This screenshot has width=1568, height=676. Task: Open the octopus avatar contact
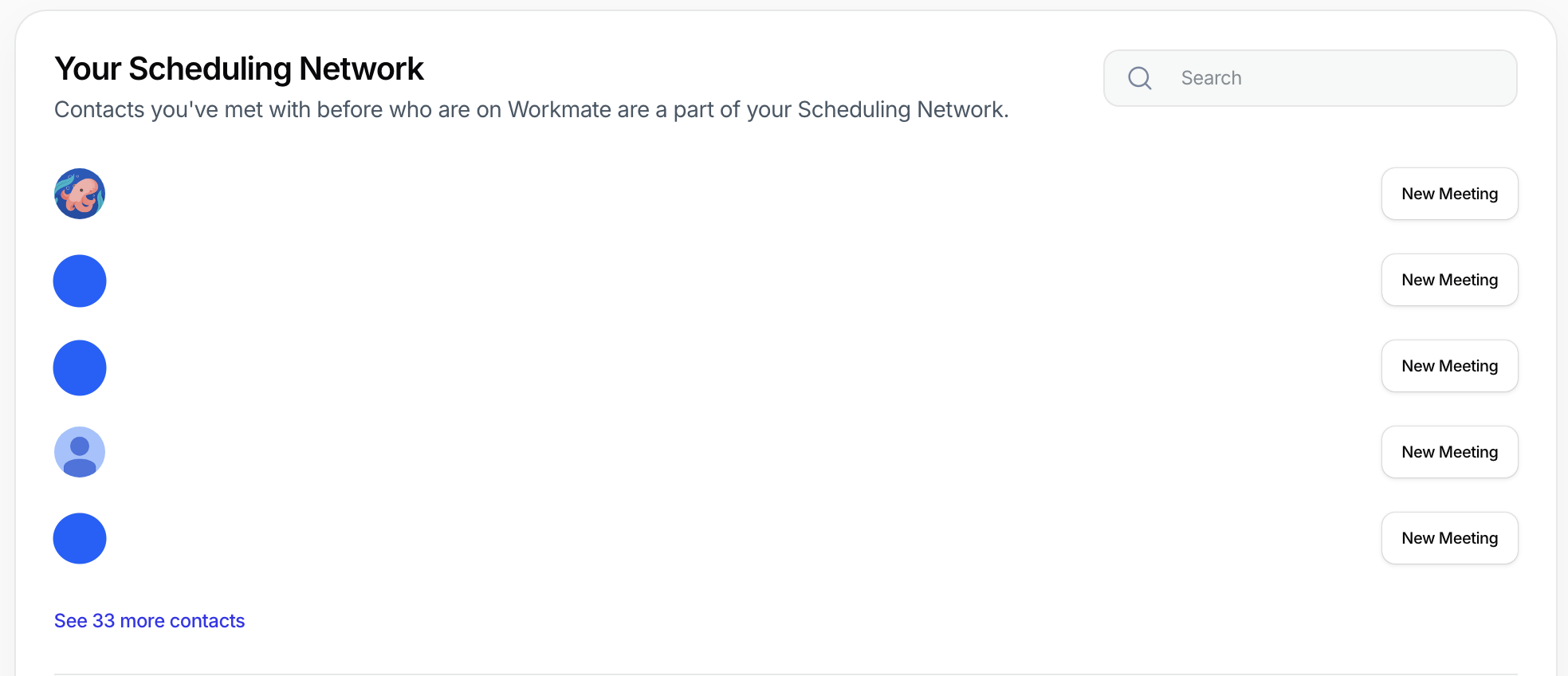pyautogui.click(x=80, y=194)
